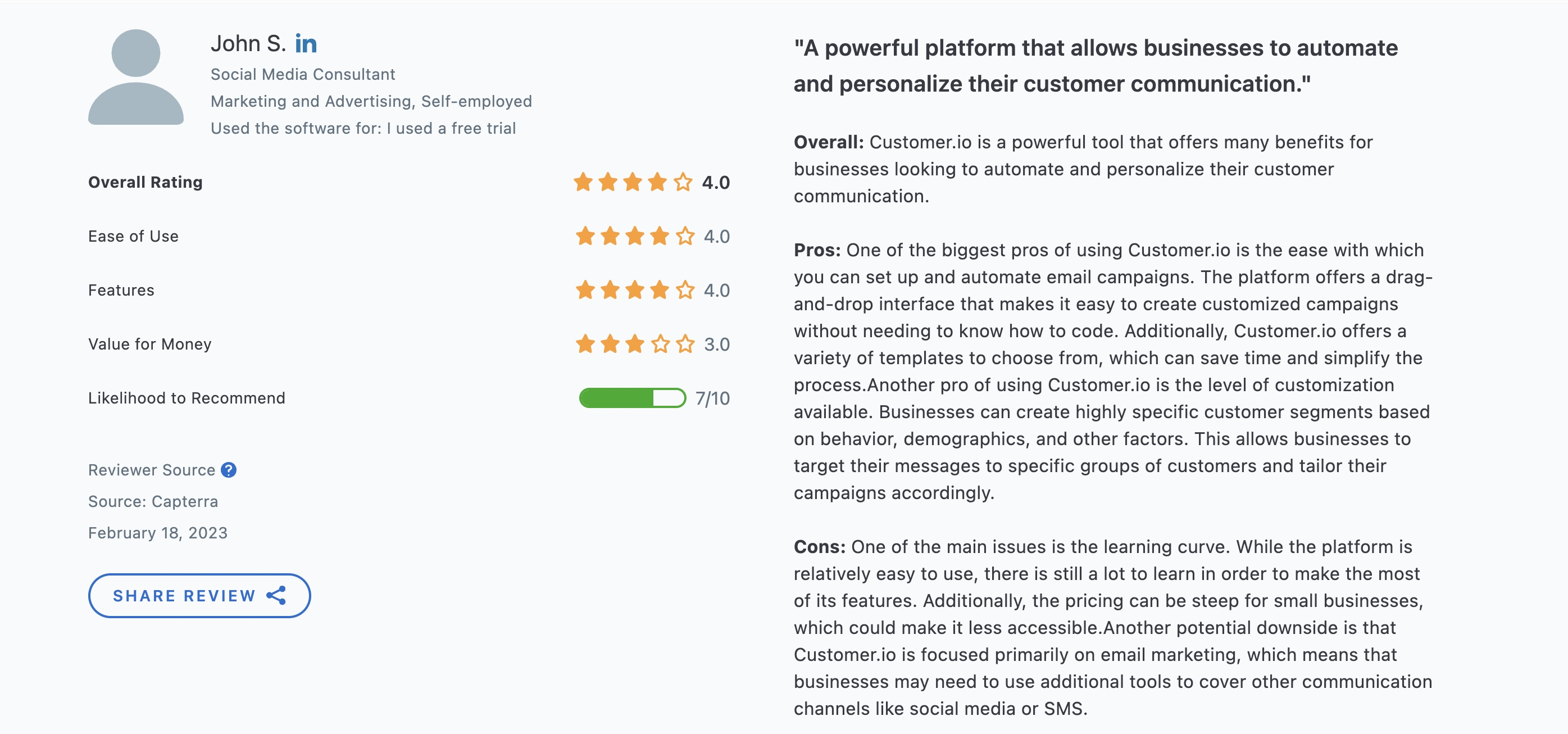Expand the Overall Rating row label
The height and width of the screenshot is (734, 1568).
(146, 182)
